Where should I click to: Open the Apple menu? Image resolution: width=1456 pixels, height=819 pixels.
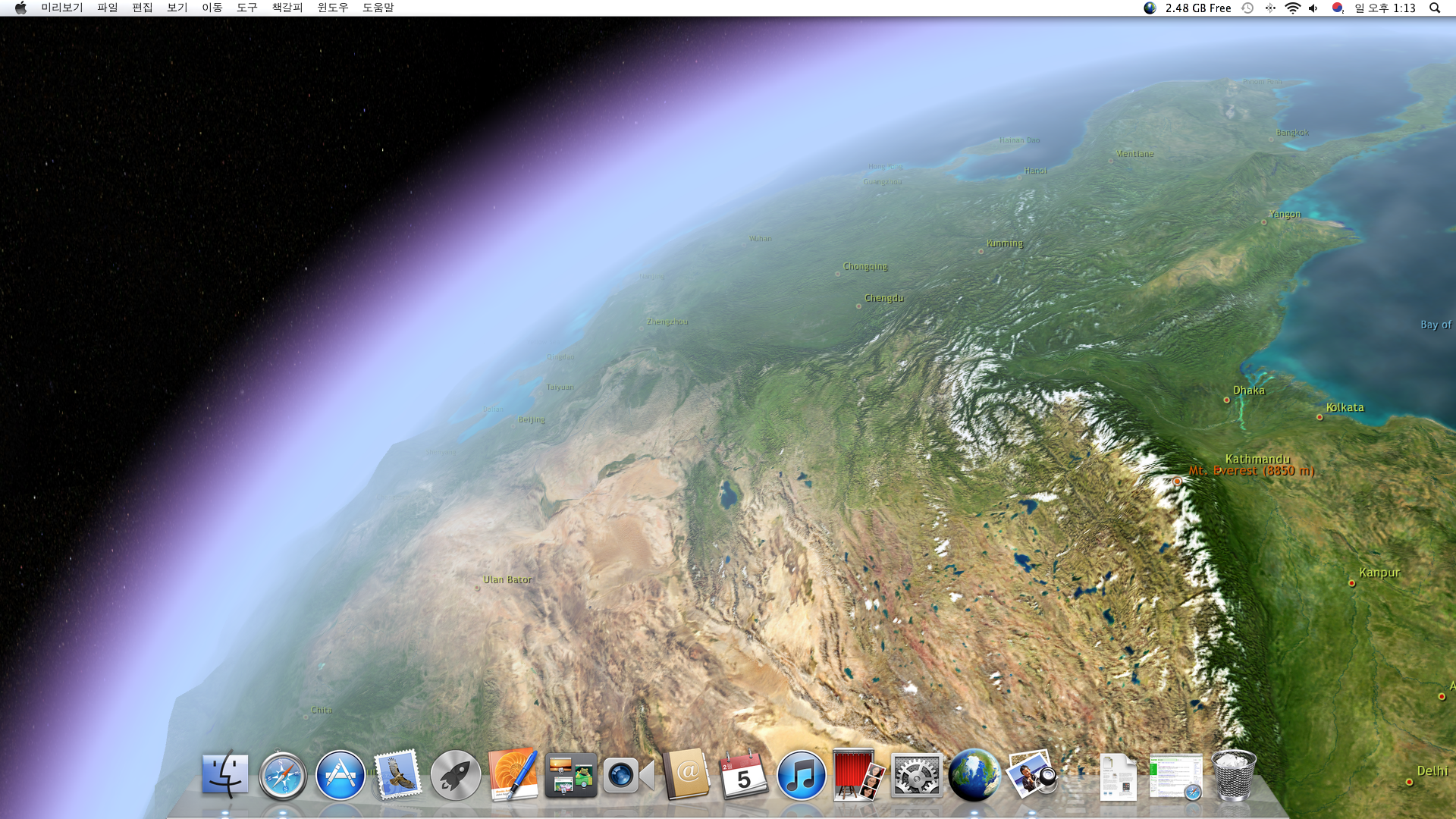[x=20, y=8]
